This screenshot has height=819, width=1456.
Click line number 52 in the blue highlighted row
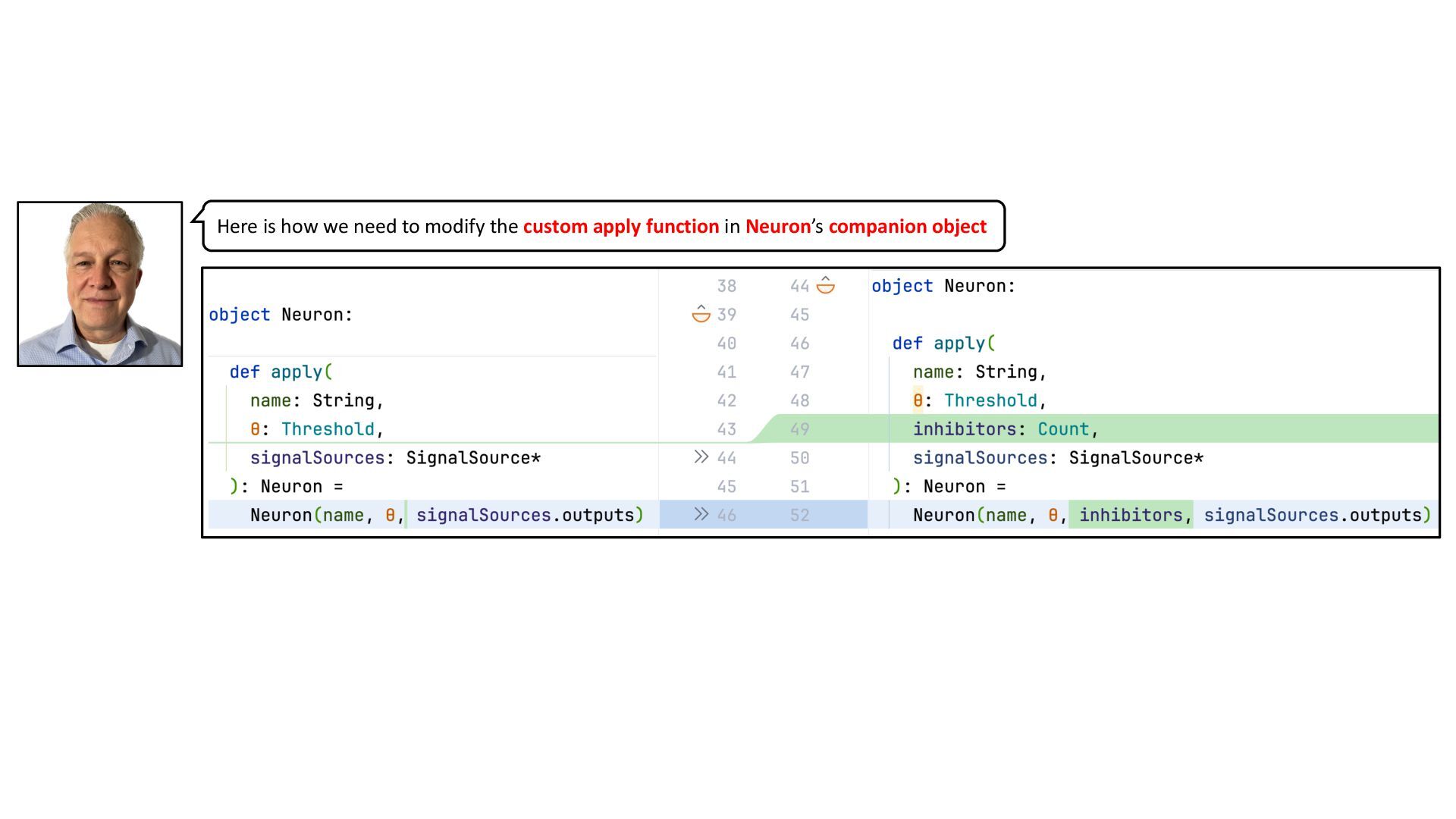coord(799,515)
